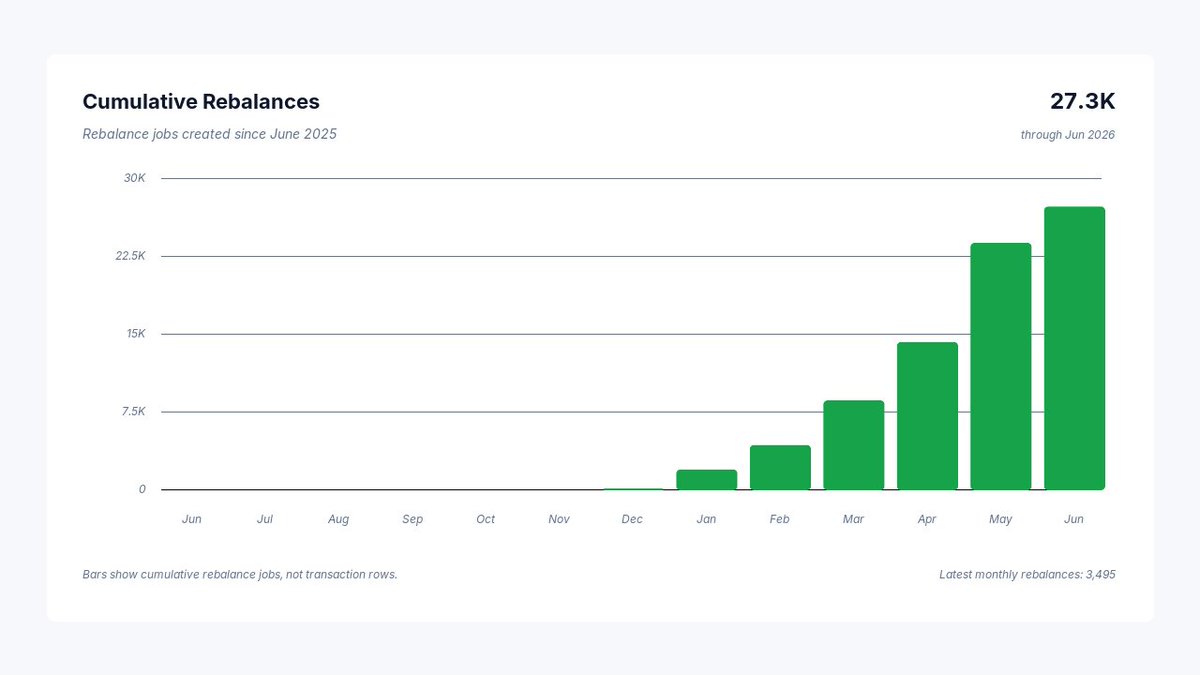Click 'Latest monthly rebalances: 3,495' text
The image size is (1200, 675).
pos(1027,575)
